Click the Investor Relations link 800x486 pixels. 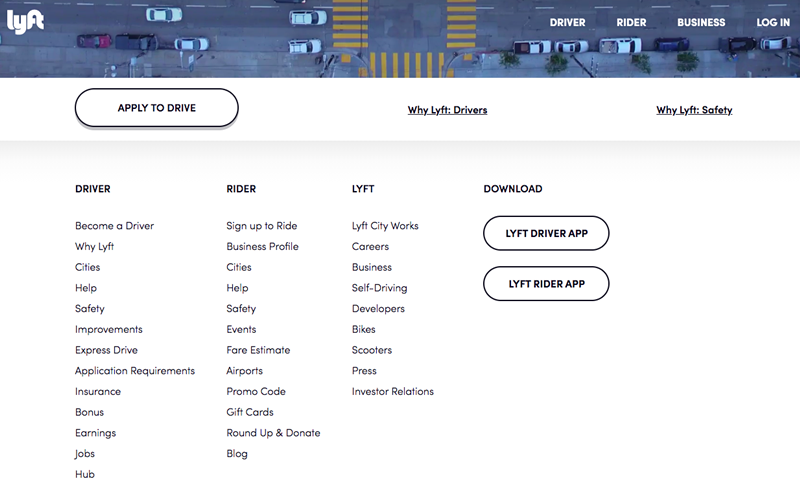click(392, 392)
